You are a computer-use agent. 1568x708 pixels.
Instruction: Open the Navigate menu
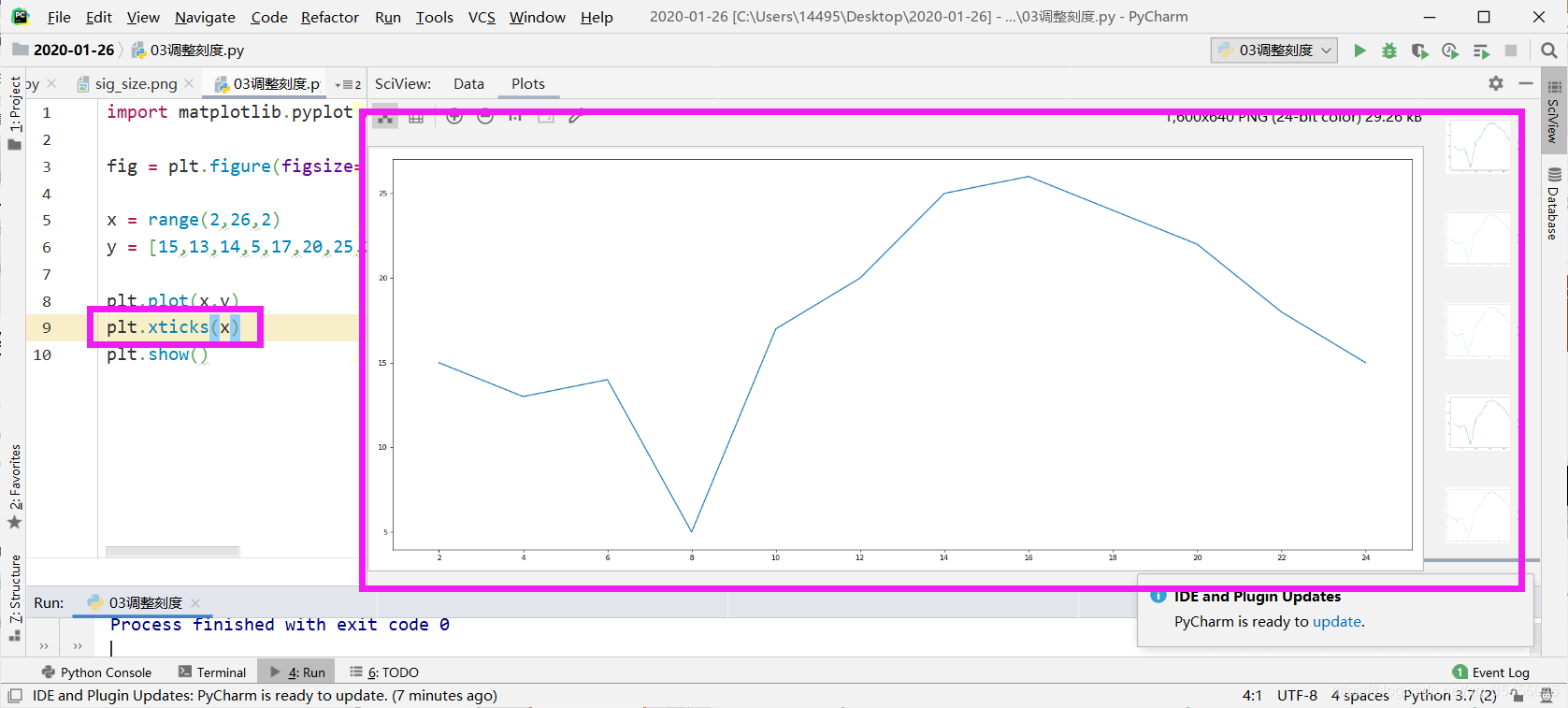(205, 17)
